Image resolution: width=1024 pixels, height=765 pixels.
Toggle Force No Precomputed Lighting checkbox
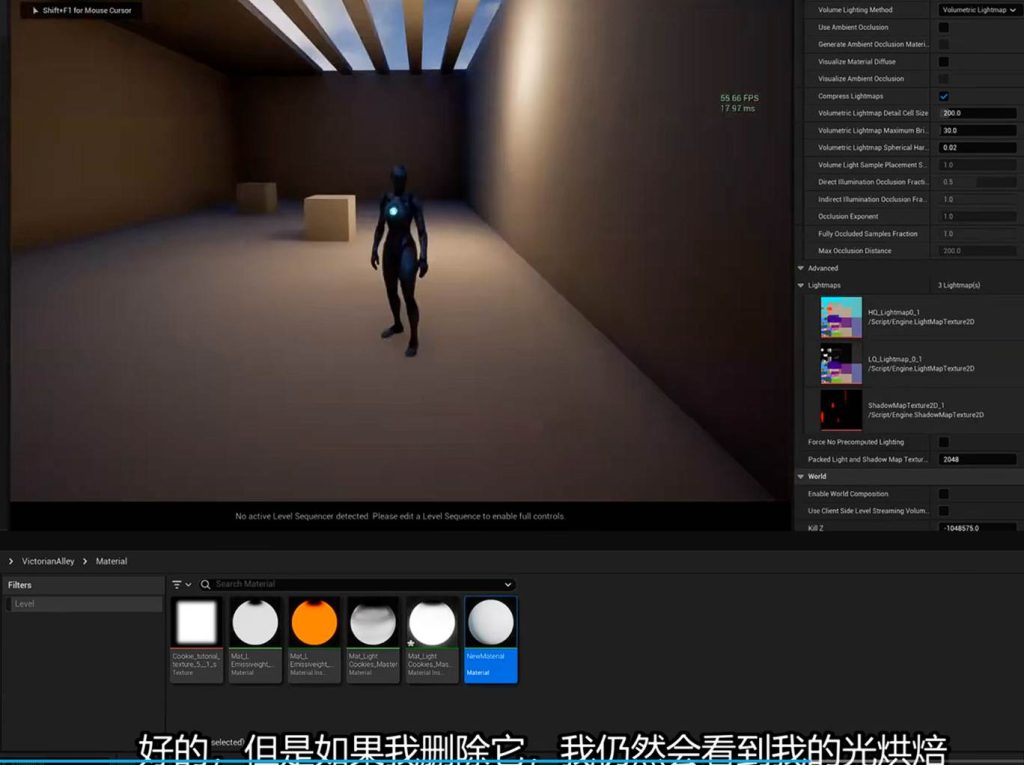943,442
